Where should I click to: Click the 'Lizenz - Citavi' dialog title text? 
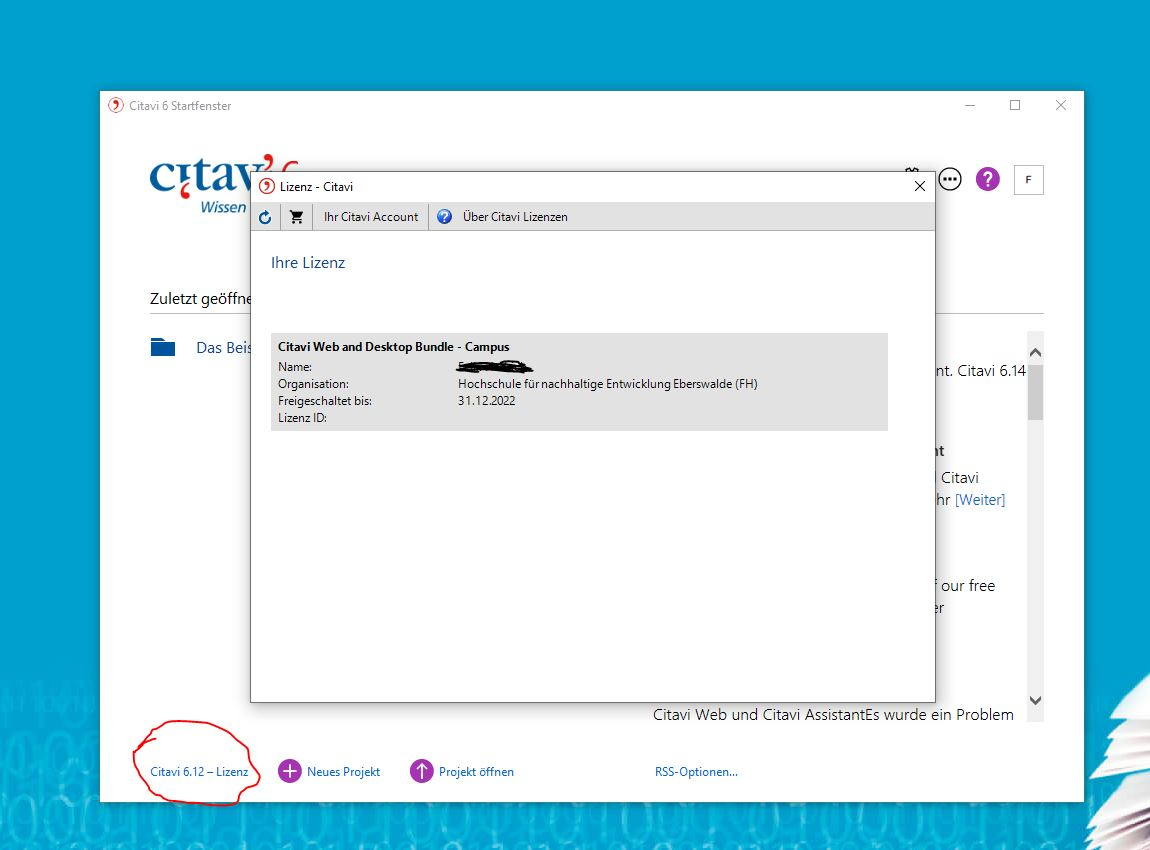pos(316,186)
